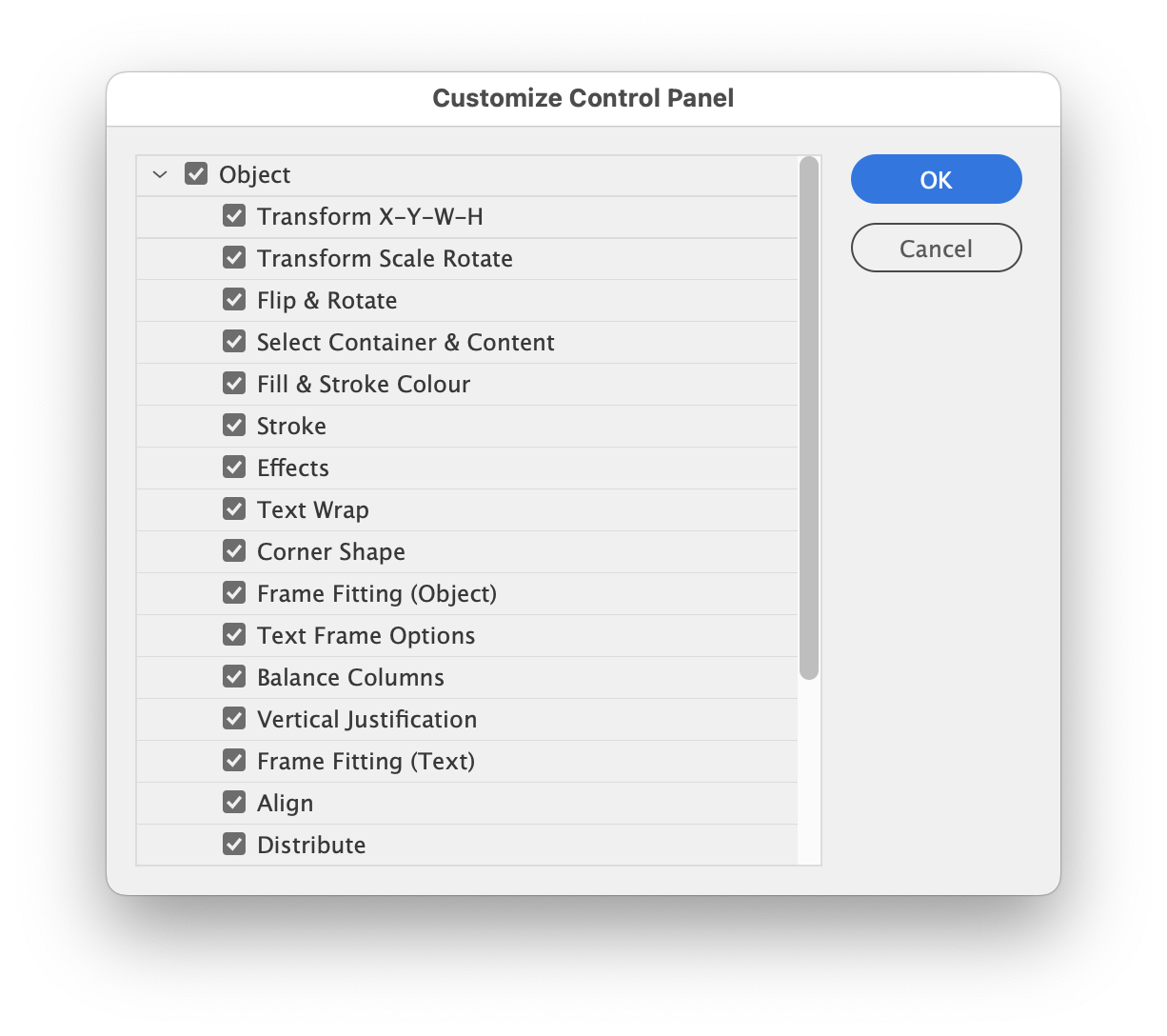Uncheck the Fill & Stroke Colour option

point(234,383)
